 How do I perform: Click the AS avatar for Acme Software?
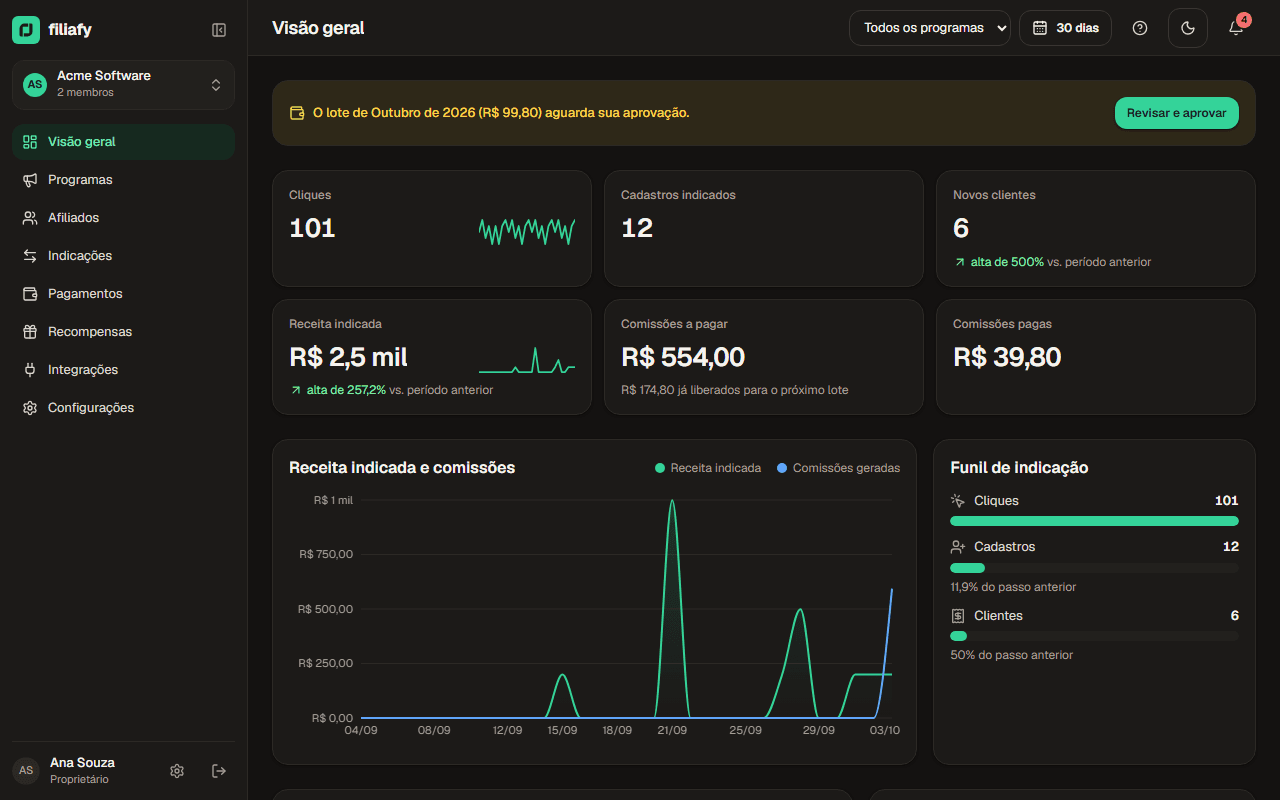tap(35, 84)
